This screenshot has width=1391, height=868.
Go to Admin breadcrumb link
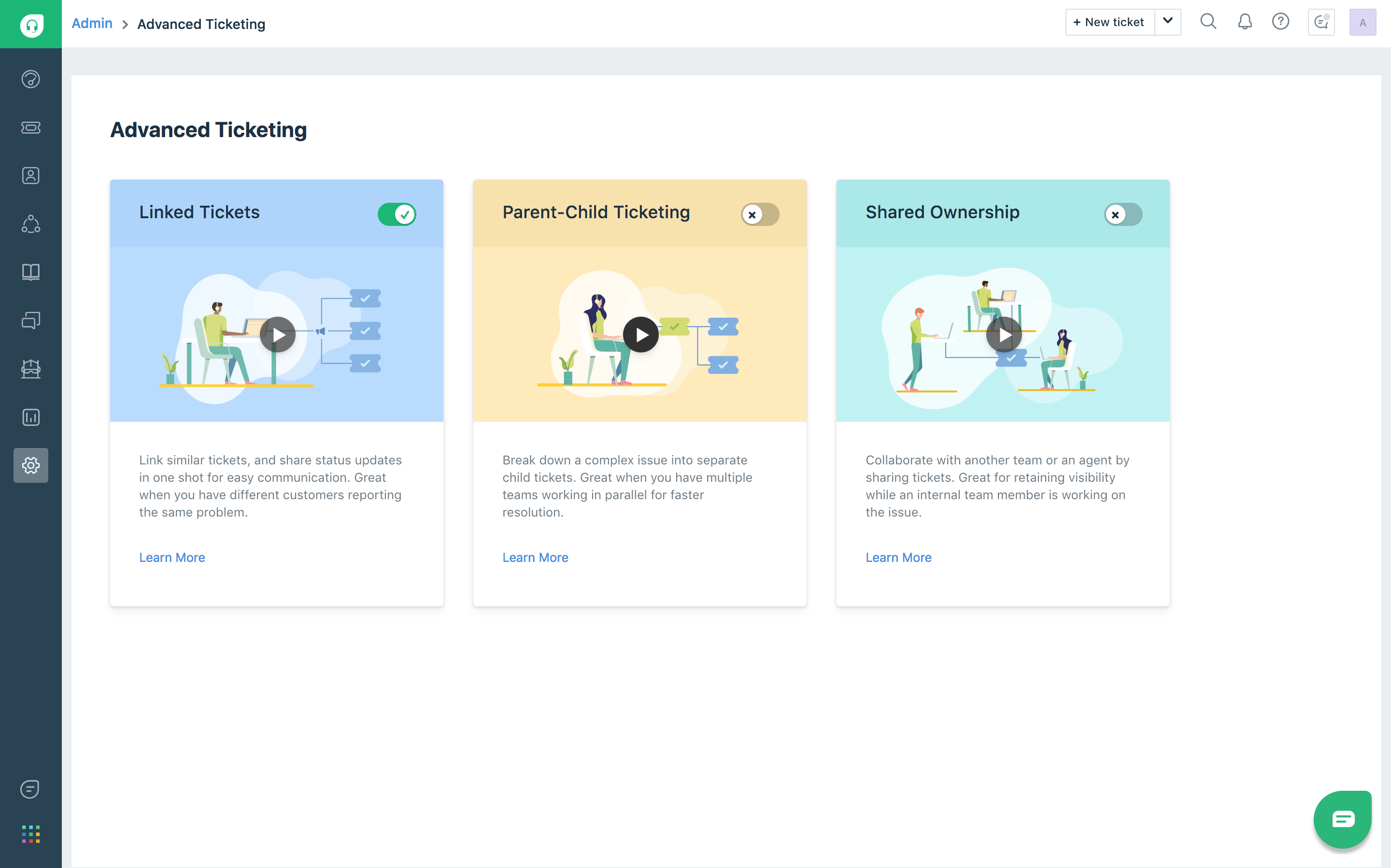click(92, 24)
